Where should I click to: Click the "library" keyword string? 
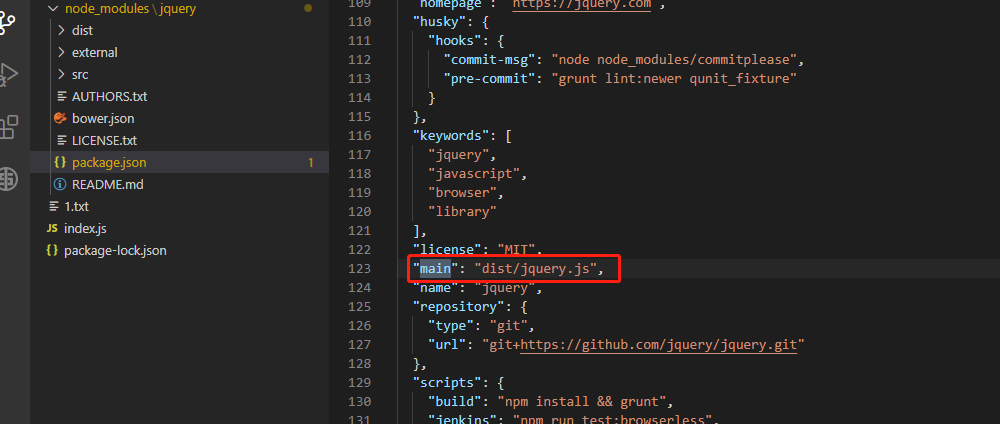462,212
